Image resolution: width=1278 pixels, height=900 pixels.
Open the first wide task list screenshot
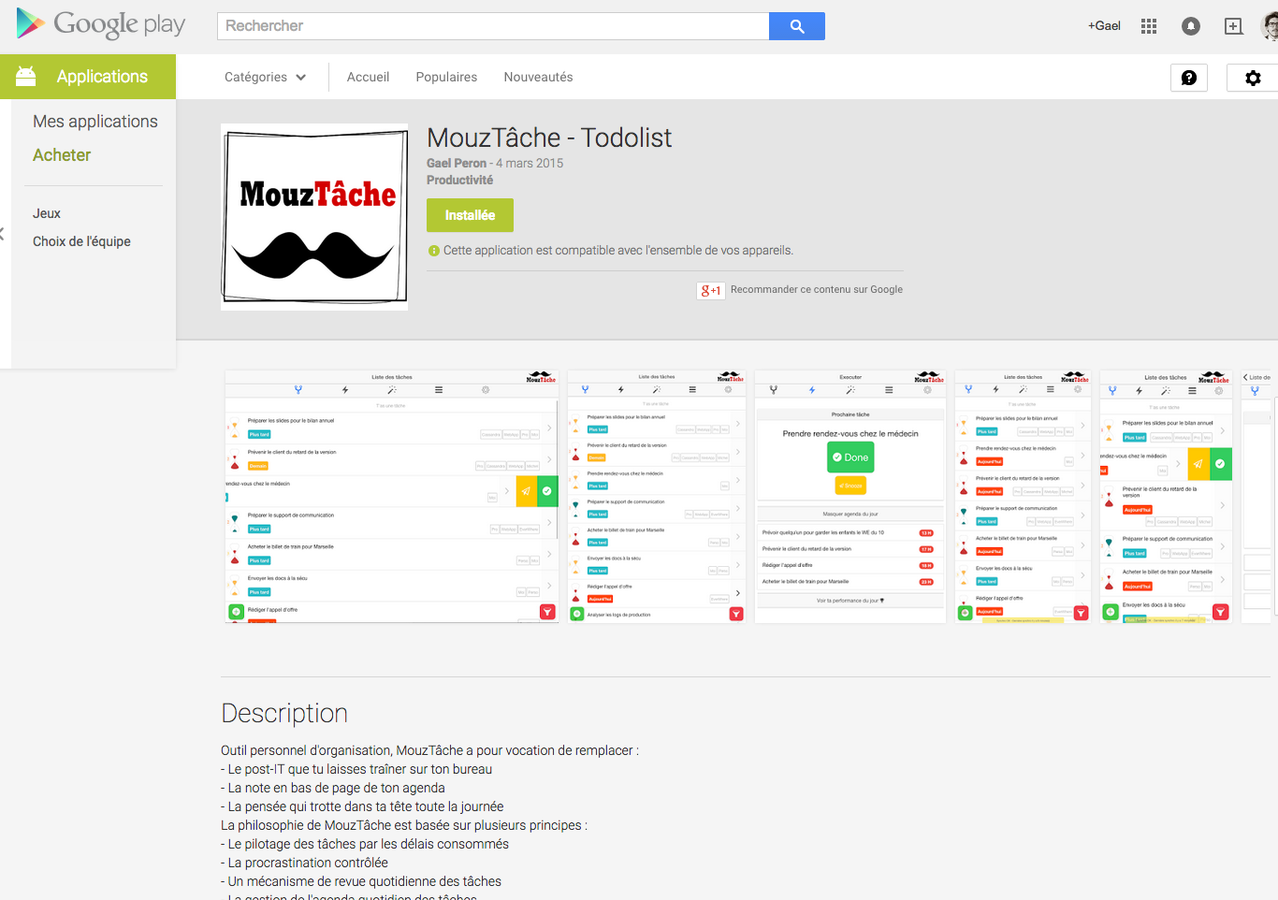pos(392,497)
